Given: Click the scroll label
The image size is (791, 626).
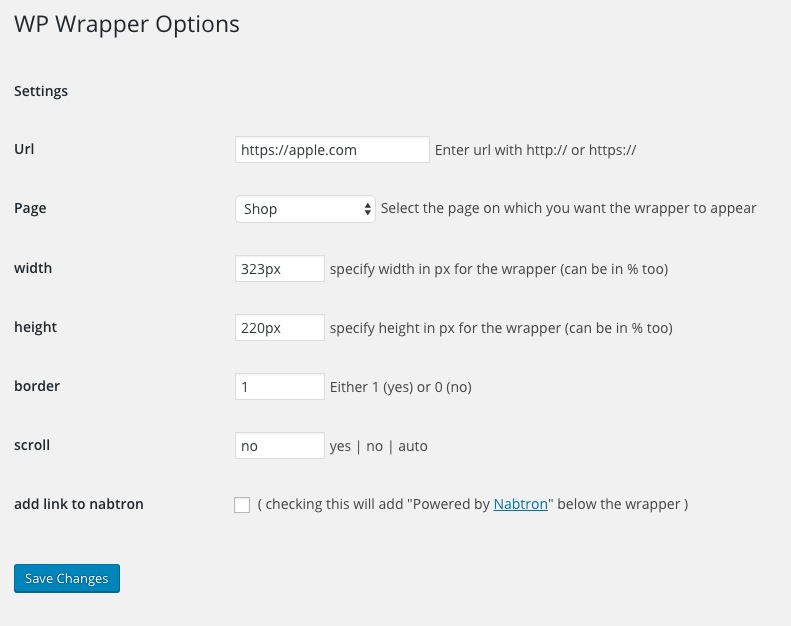Looking at the screenshot, I should pyautogui.click(x=32, y=445).
